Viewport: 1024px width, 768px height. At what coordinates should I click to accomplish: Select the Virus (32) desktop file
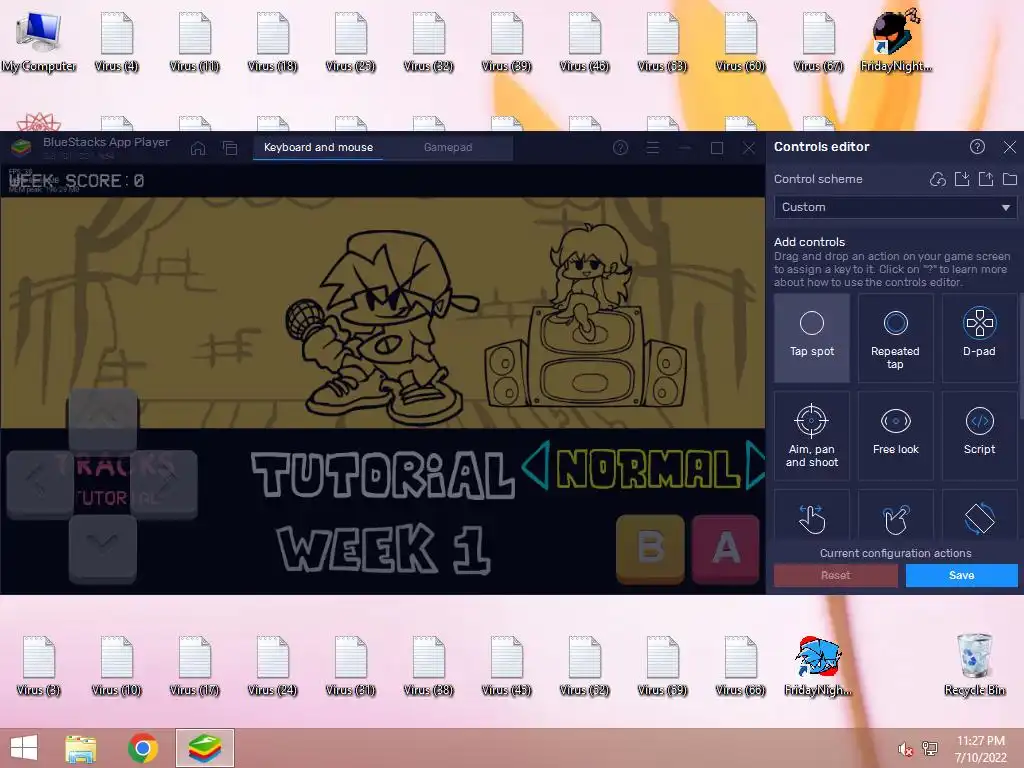(428, 42)
